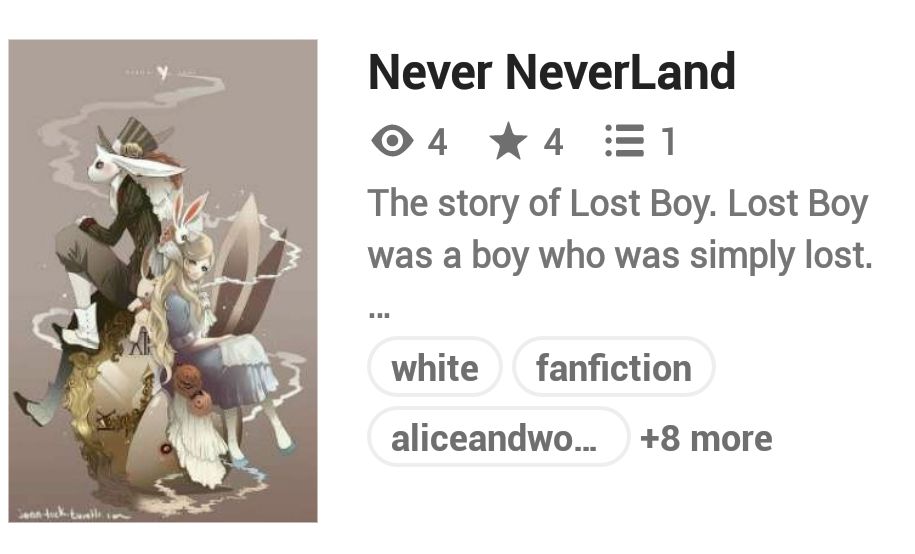Click the parts list icon
The height and width of the screenshot is (554, 915).
coord(624,141)
